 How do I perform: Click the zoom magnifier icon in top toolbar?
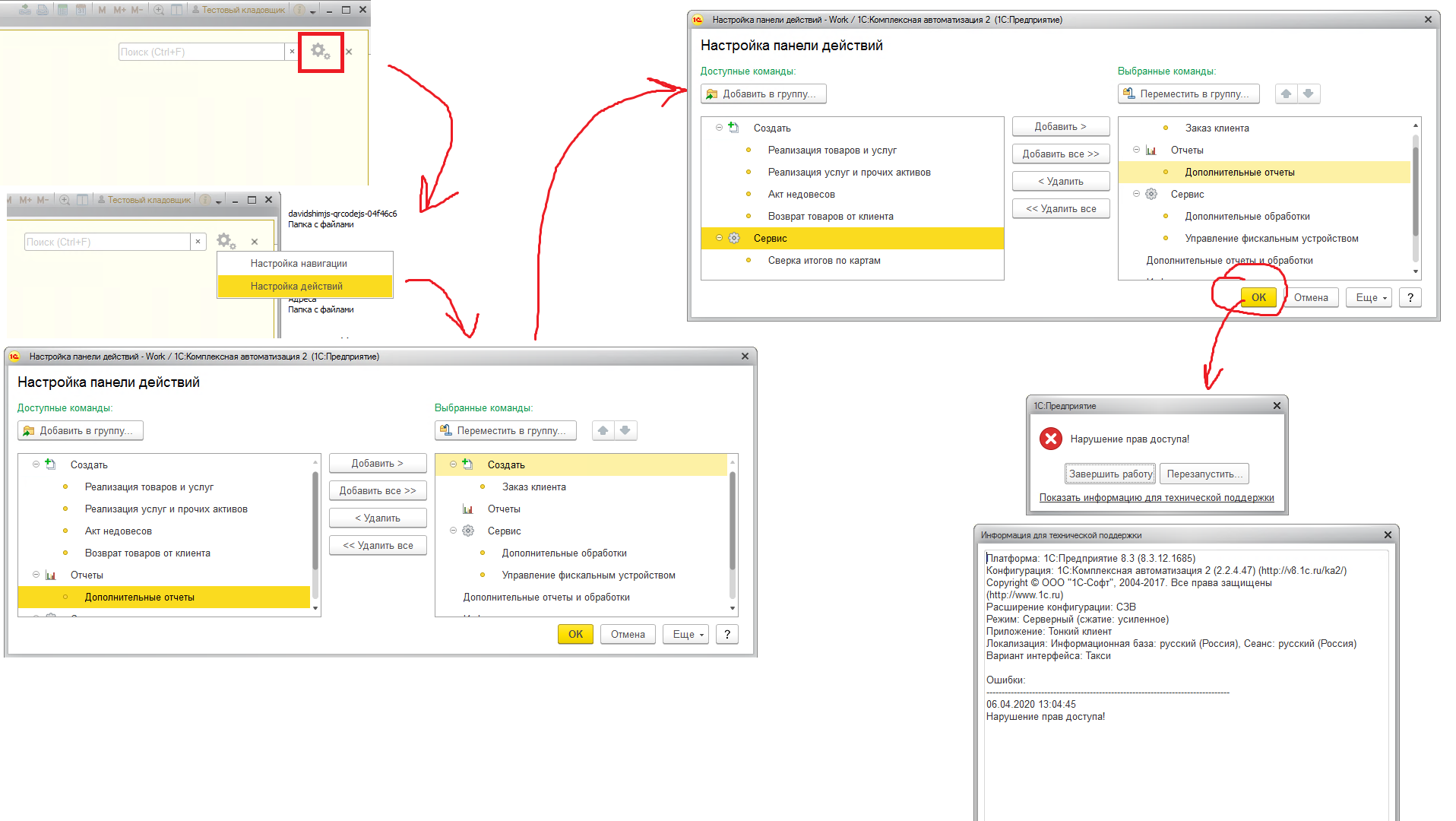point(159,10)
